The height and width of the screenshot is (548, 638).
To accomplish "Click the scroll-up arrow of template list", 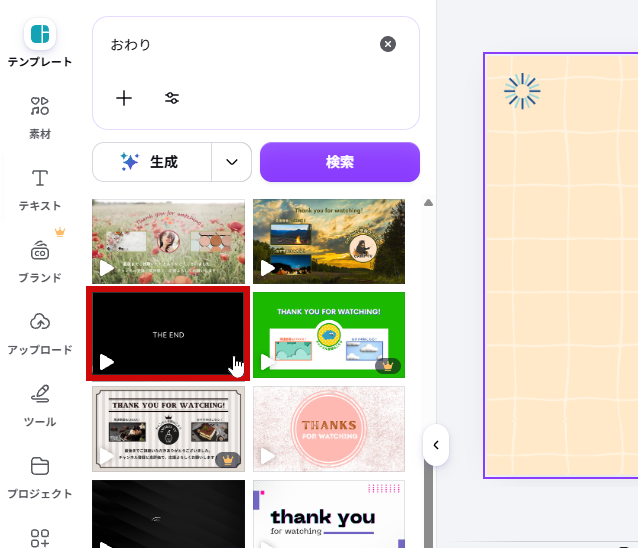I will [428, 203].
